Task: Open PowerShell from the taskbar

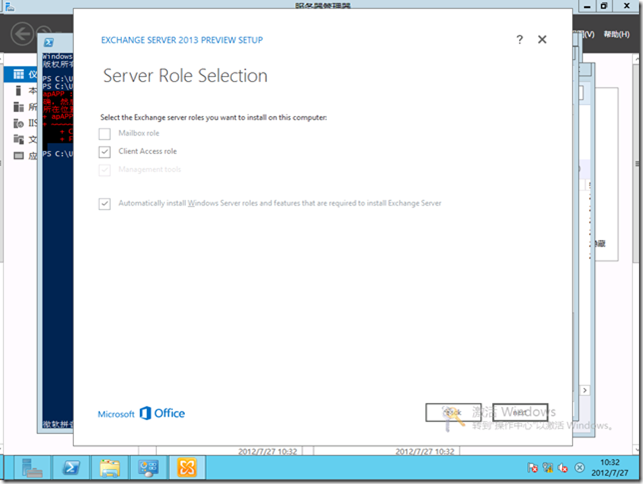Action: pyautogui.click(x=71, y=468)
